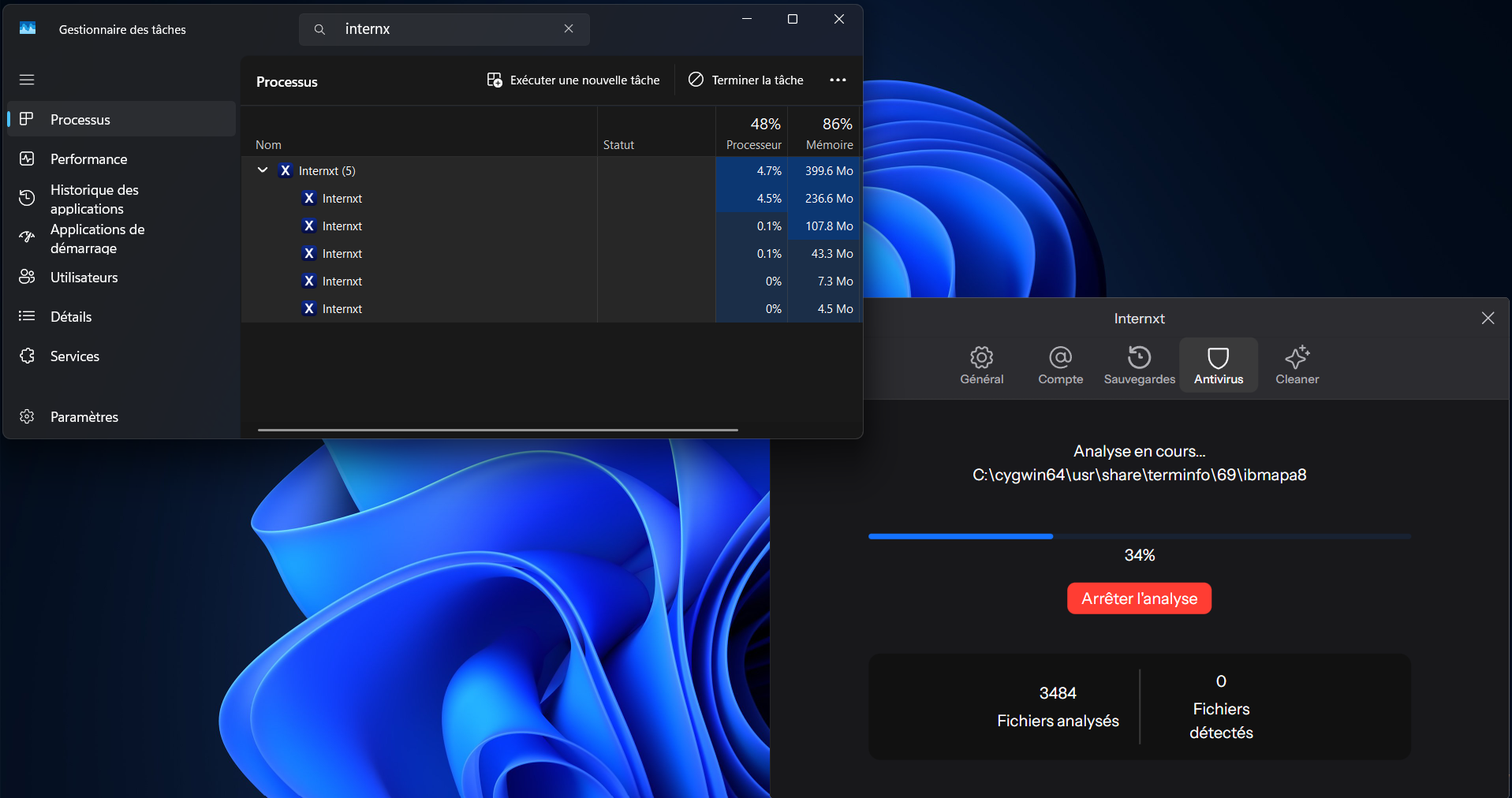Close the Internxt settings window
Image resolution: width=1512 pixels, height=798 pixels.
pyautogui.click(x=1488, y=318)
